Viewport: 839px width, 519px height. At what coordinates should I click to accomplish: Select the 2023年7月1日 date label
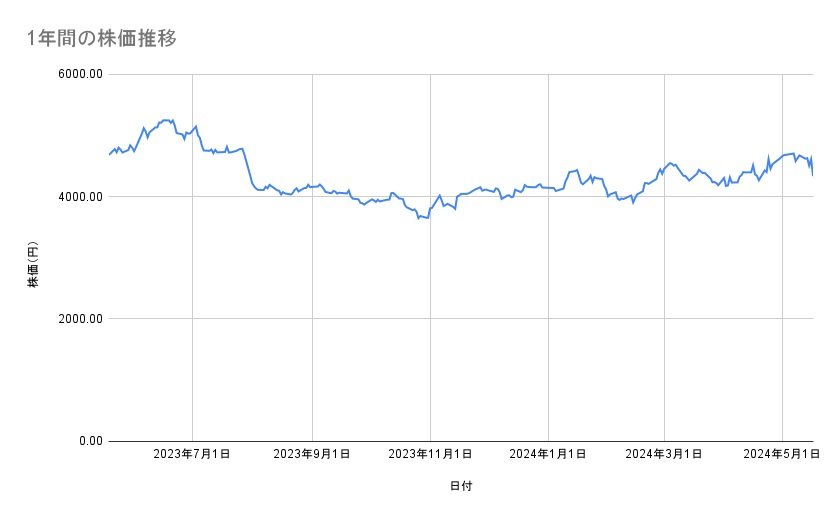pyautogui.click(x=193, y=455)
